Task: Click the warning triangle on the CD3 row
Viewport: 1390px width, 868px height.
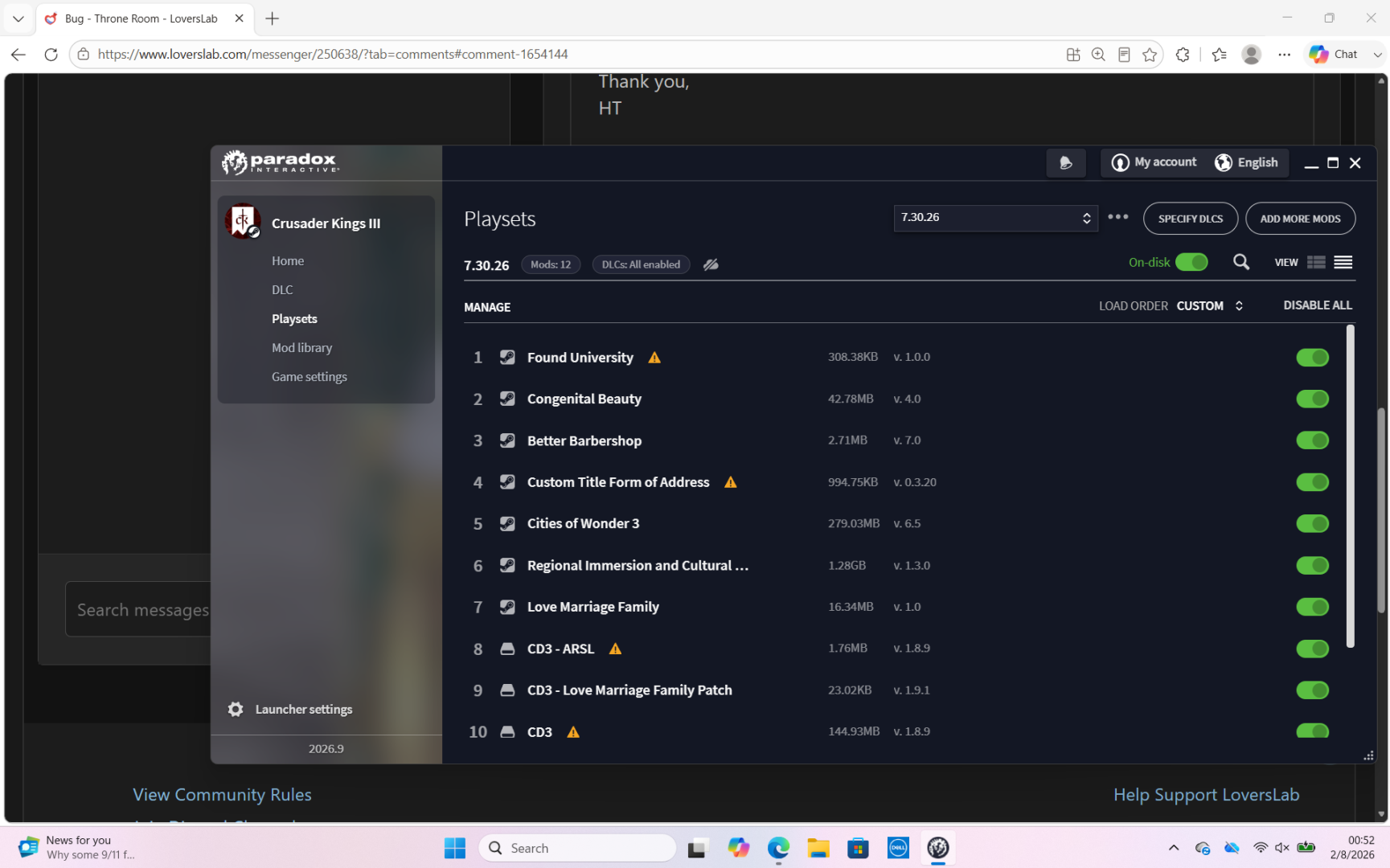Action: click(x=573, y=732)
